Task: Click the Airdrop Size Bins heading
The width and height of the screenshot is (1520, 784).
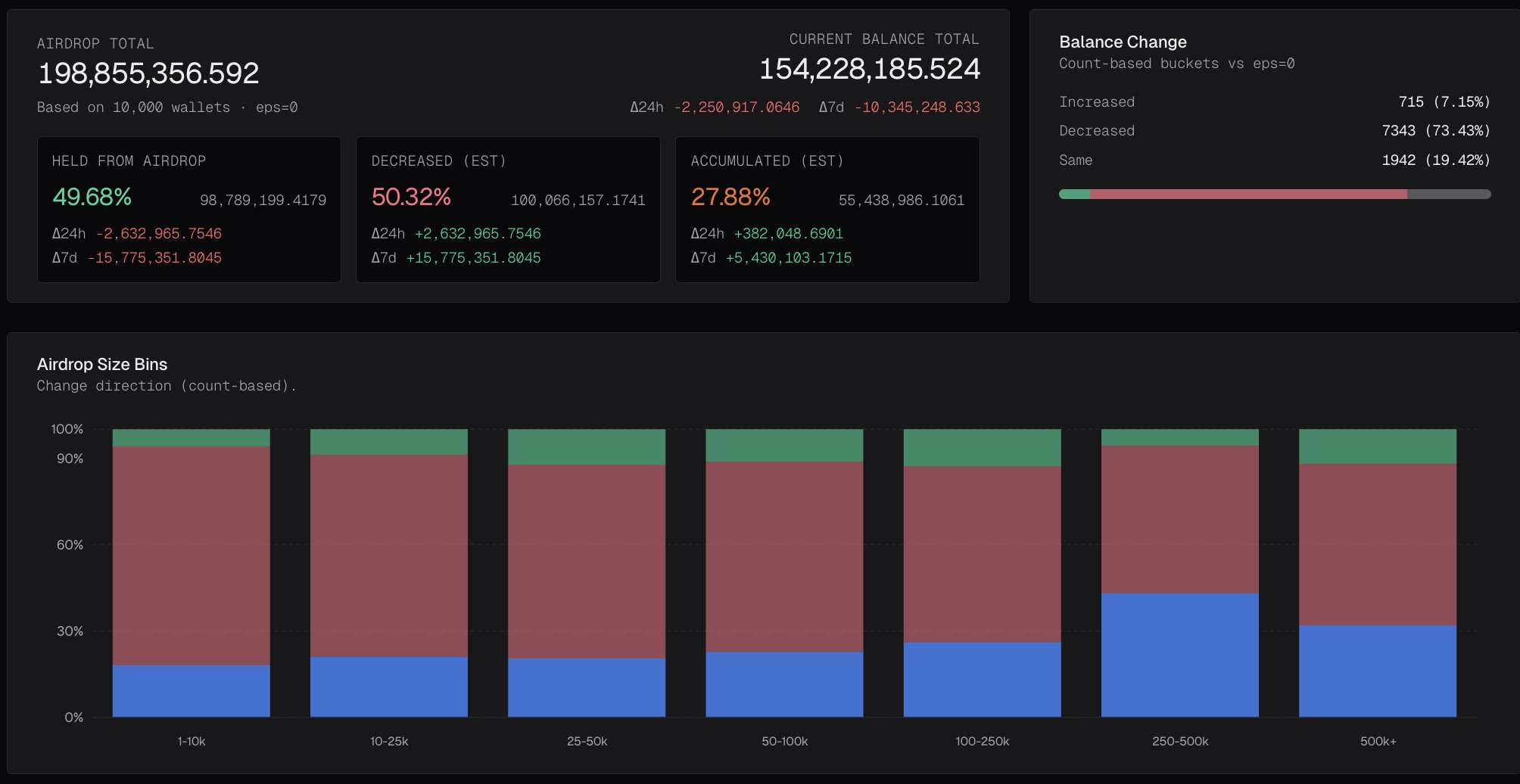Action: point(102,365)
